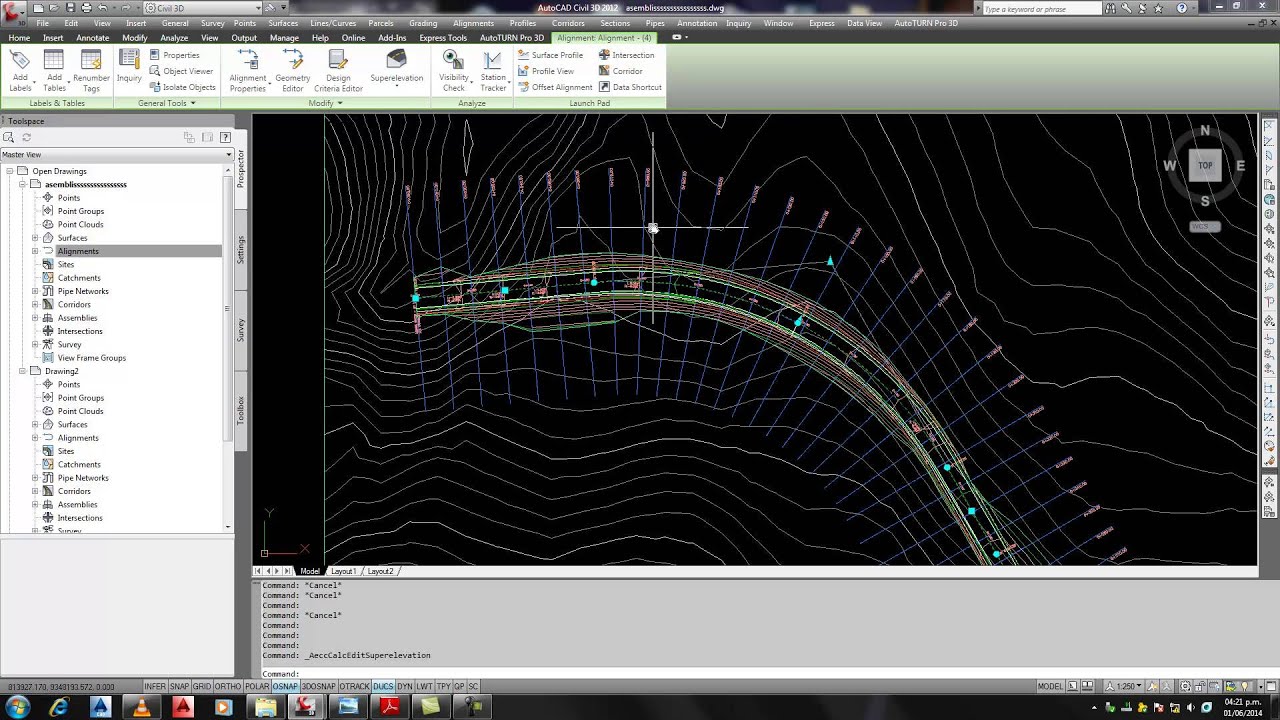
Task: Open the Settings tab of Toolspace
Action: tap(241, 250)
